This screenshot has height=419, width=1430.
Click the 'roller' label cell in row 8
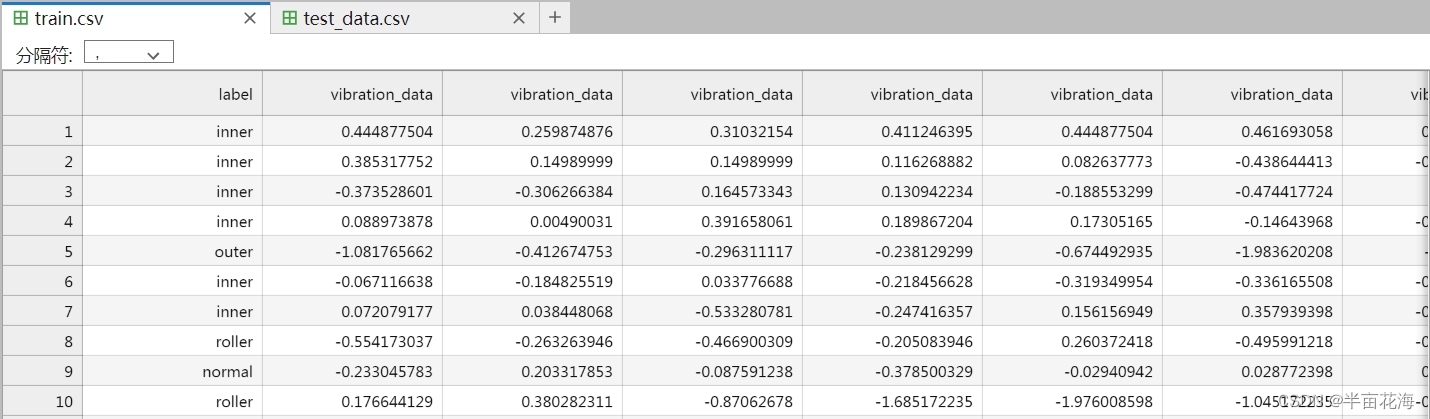(x=172, y=341)
